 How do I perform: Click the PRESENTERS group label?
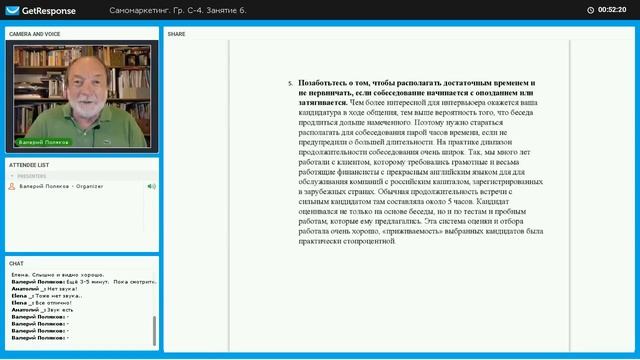pos(31,176)
